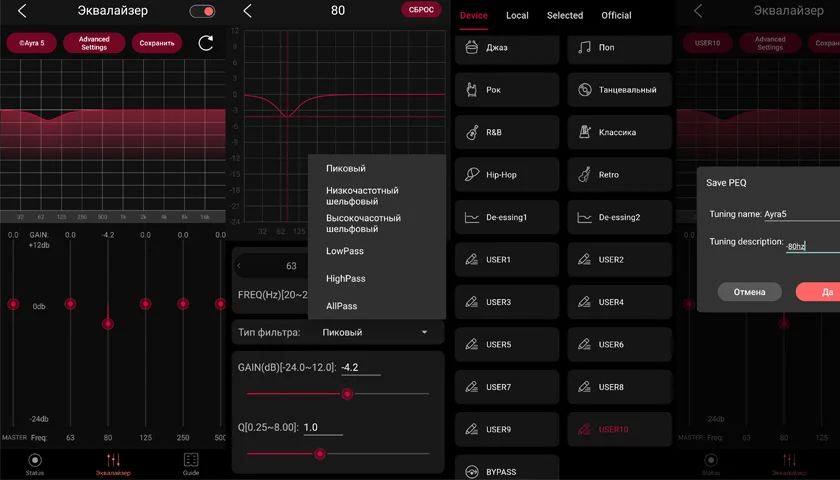Viewport: 840px width, 480px height.
Task: Open the Status tab icon
Action: point(35,463)
